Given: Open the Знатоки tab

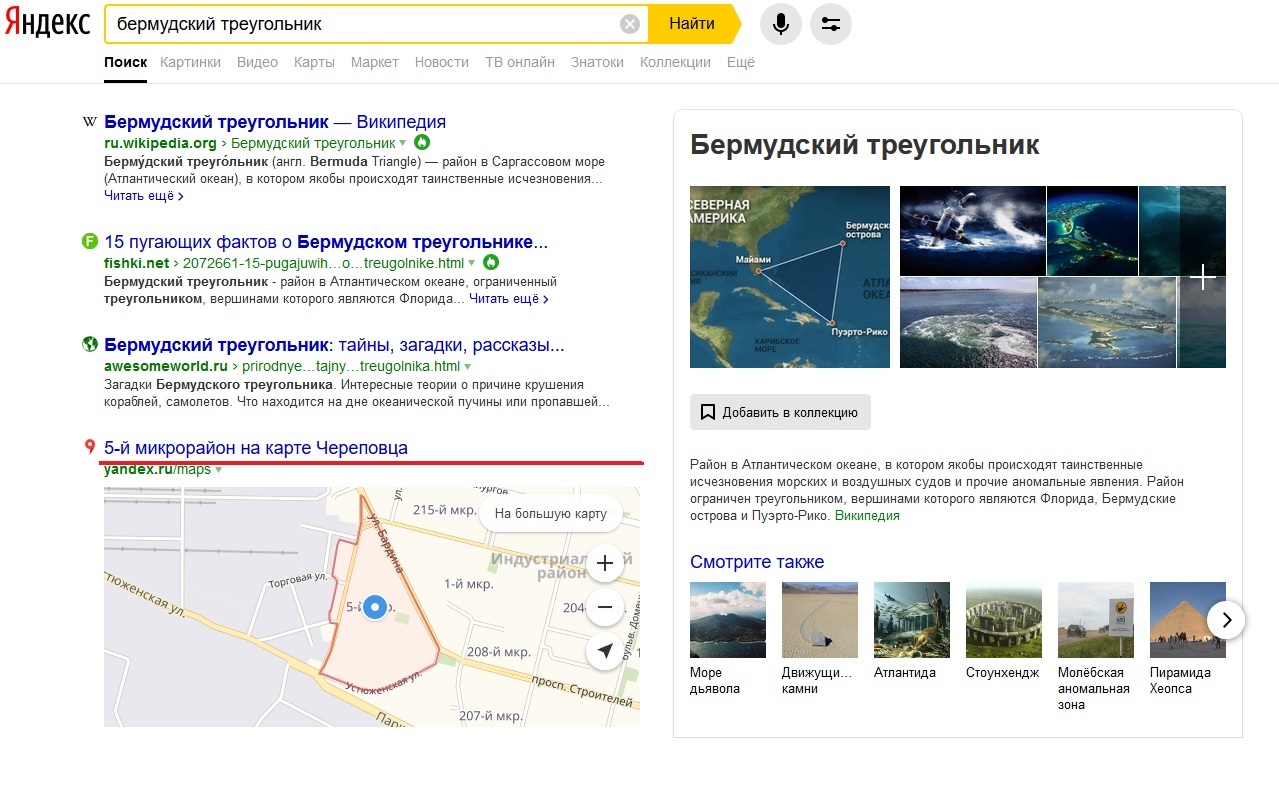Looking at the screenshot, I should point(597,62).
